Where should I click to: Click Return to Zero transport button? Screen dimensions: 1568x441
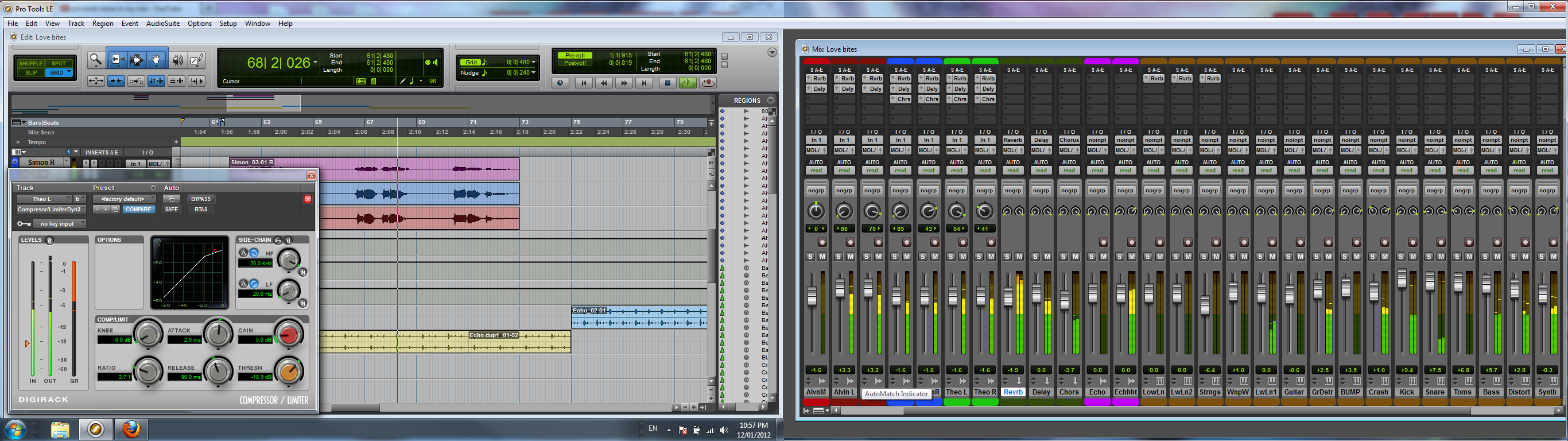click(x=584, y=83)
